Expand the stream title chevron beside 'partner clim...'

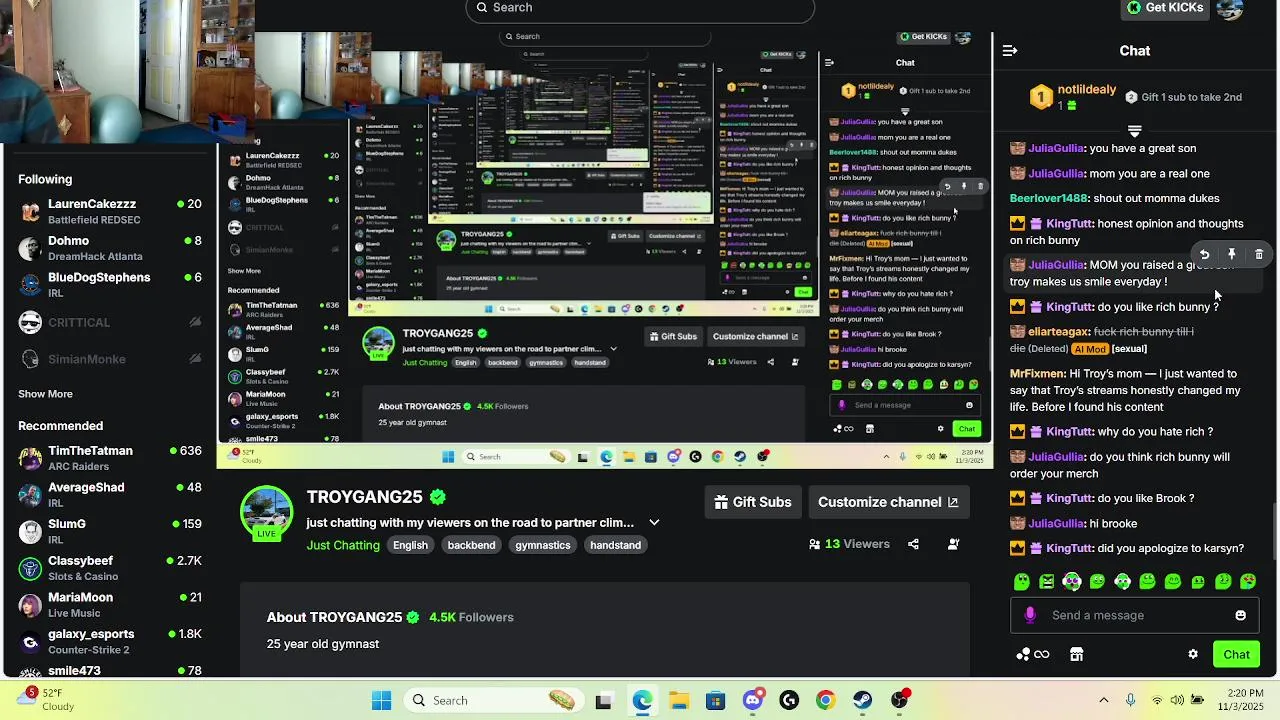click(654, 522)
